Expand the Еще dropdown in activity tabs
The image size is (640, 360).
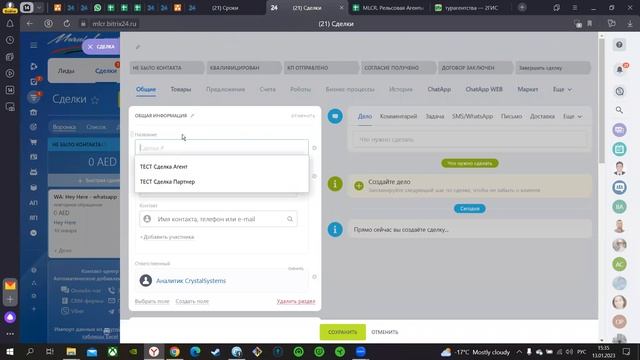pos(572,117)
